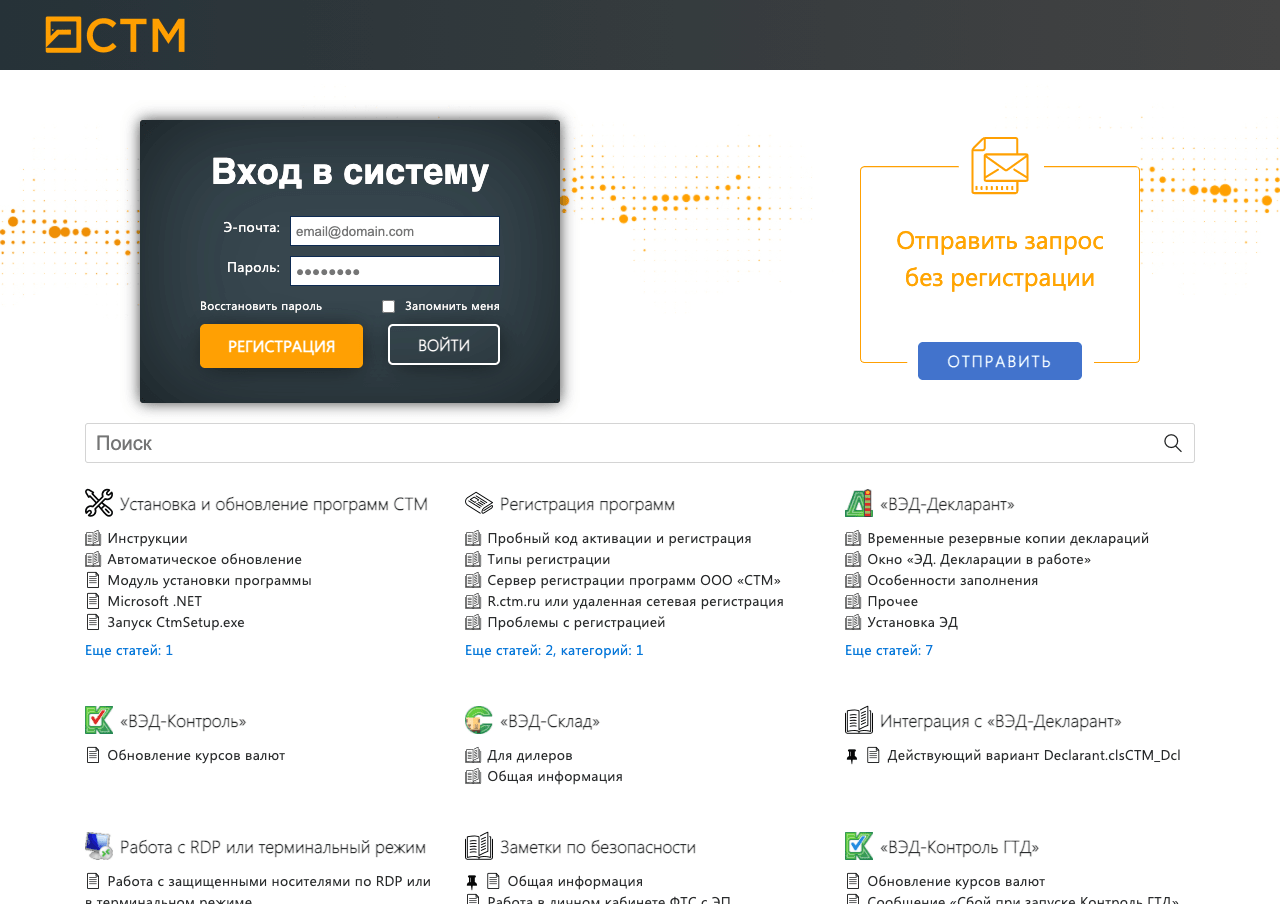Open Запуск CtmSetup.exe article
1280x904 pixels.
tap(176, 622)
